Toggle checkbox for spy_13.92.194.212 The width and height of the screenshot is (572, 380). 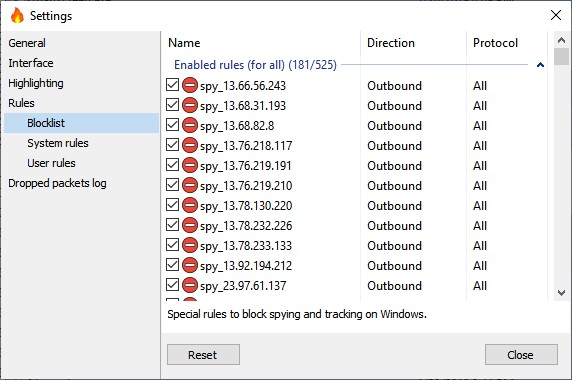pyautogui.click(x=172, y=265)
